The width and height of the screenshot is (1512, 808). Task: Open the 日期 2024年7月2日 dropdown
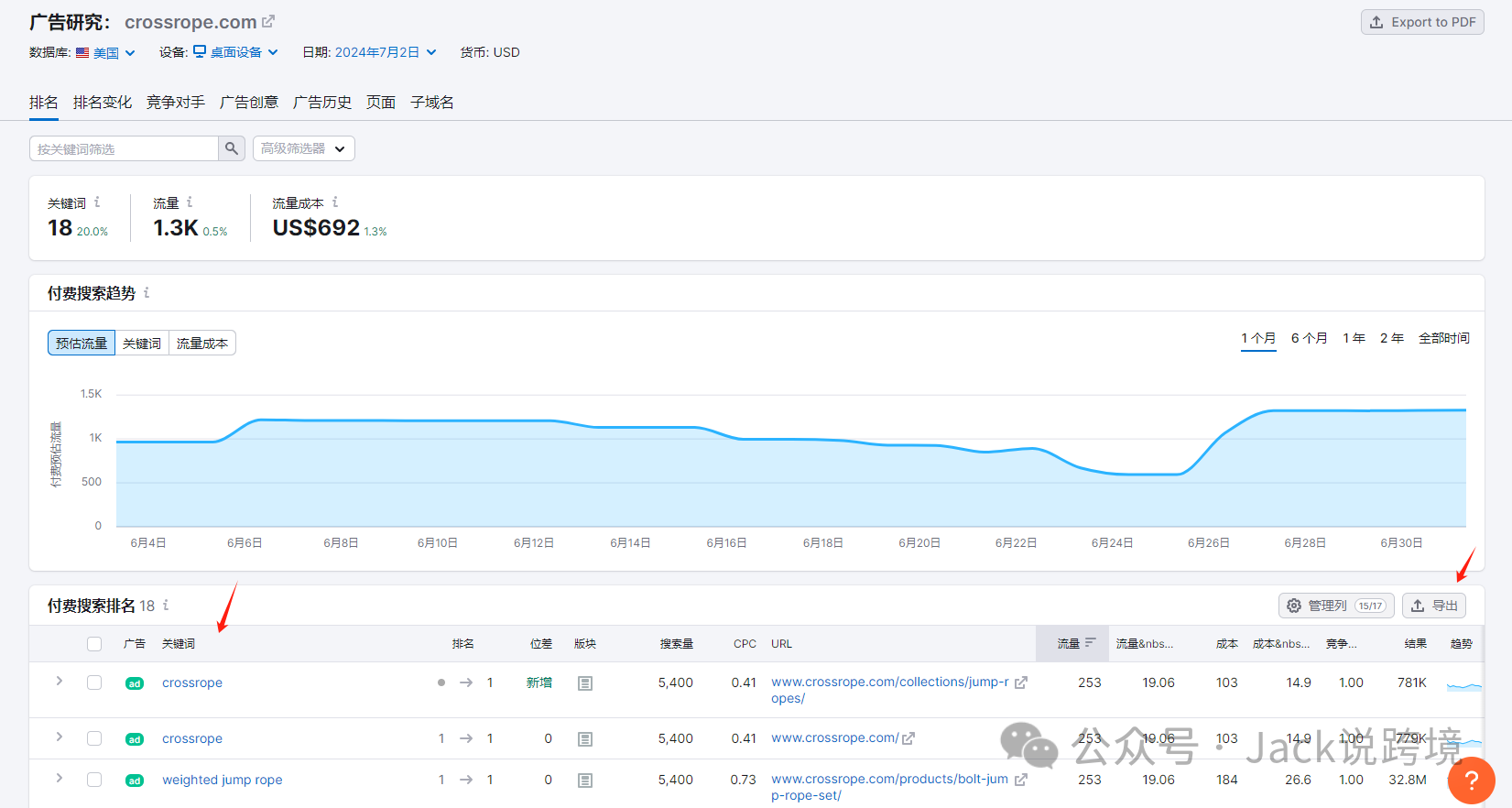click(386, 52)
